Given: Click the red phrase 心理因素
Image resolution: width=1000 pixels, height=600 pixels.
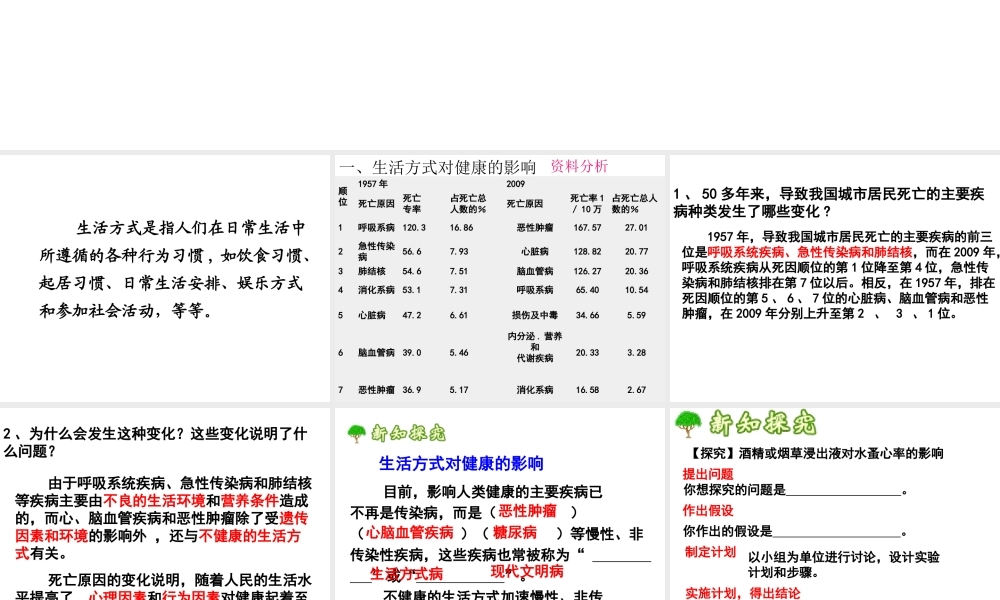Looking at the screenshot, I should point(117,595).
